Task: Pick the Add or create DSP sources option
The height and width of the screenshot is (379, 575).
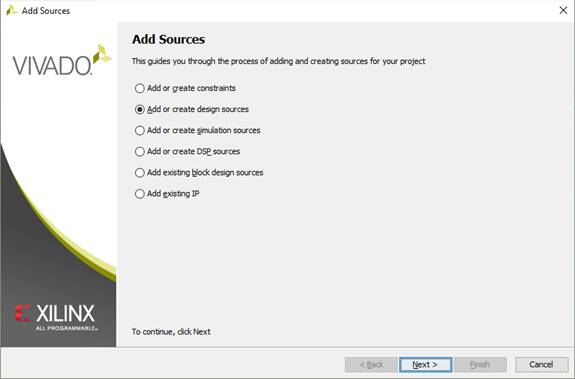Action: 187,151
